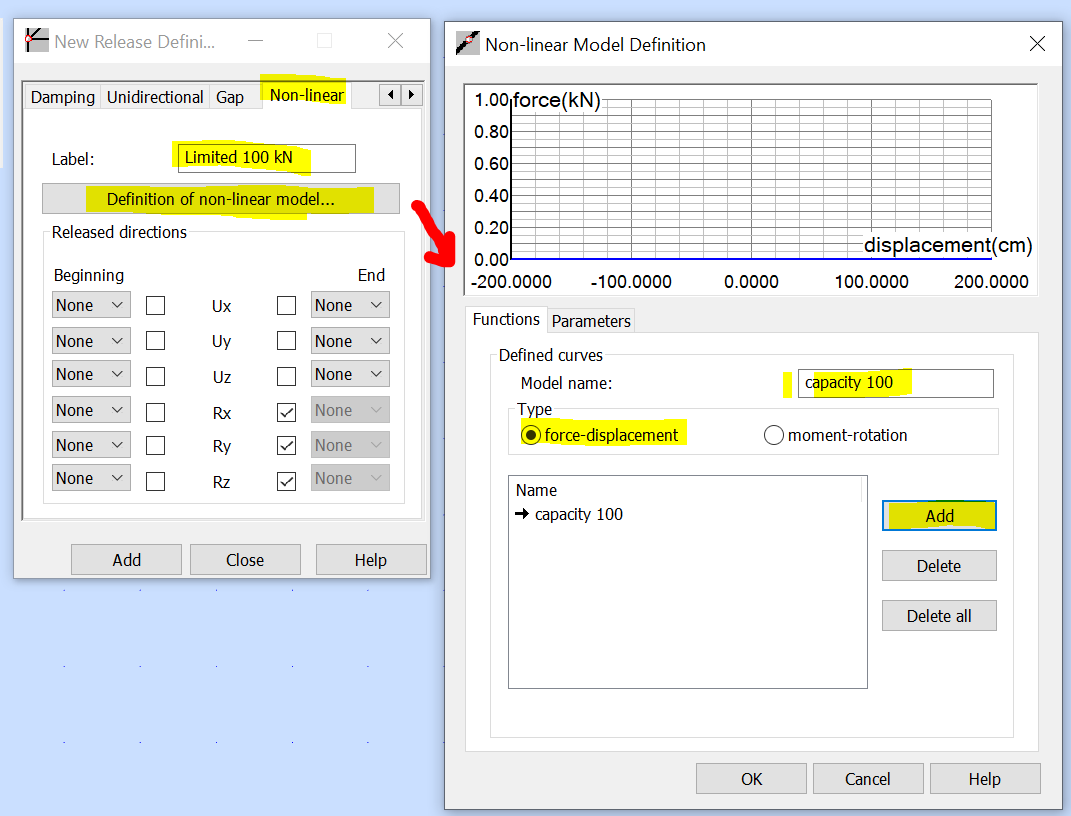The width and height of the screenshot is (1071, 816).
Task: Uncheck the Rx end release checkbox
Action: click(x=286, y=409)
